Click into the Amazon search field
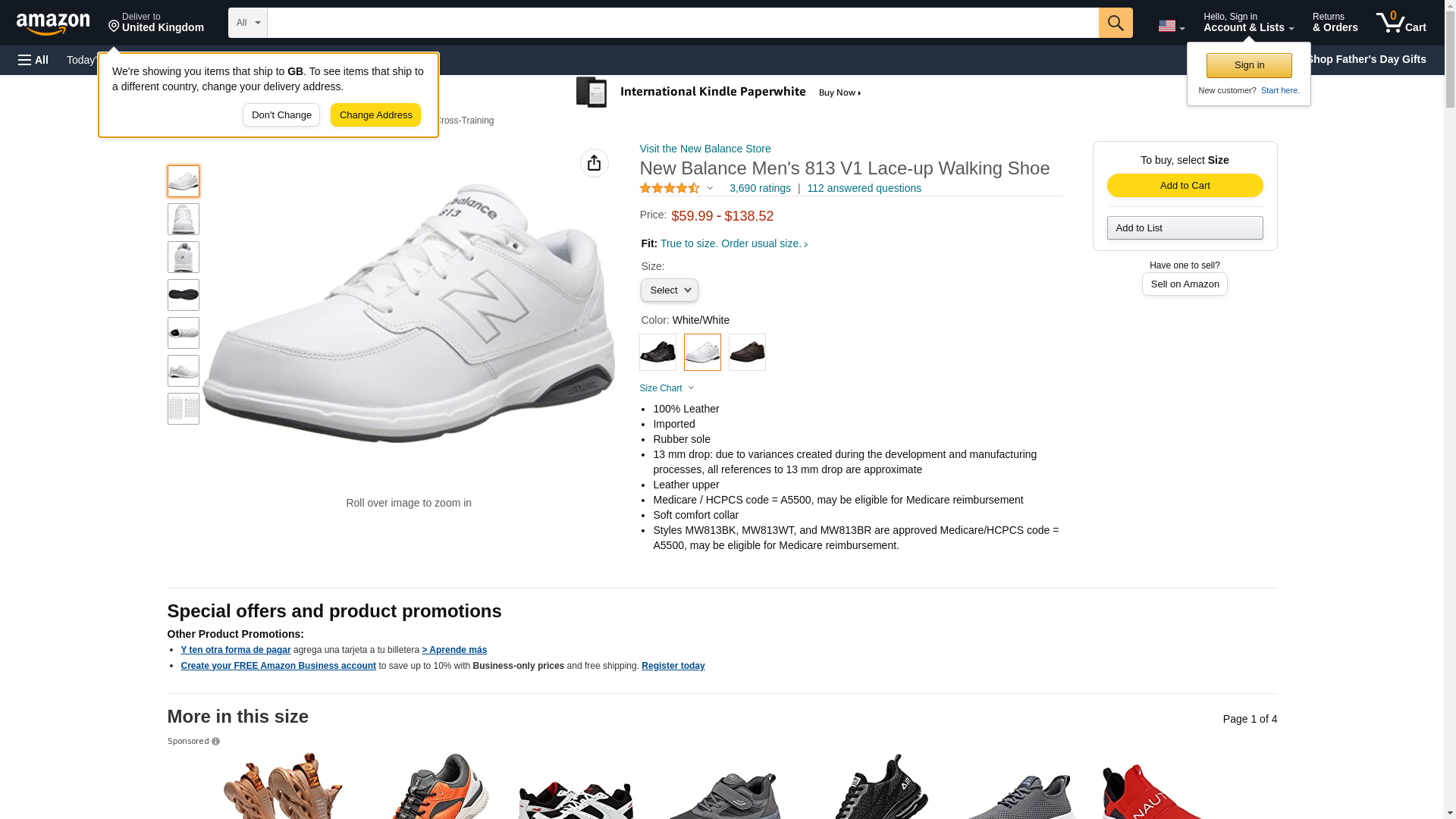Screen dimensions: 1456x819 click(682, 23)
